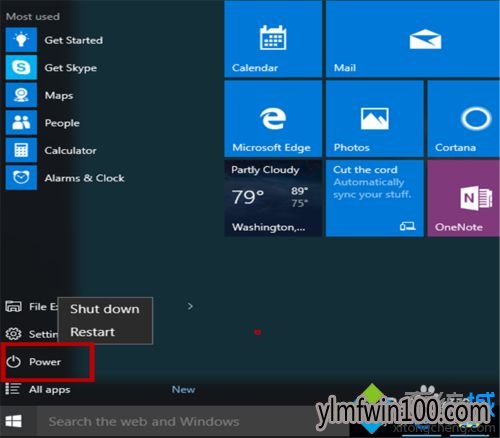Open the Get Started lightbulb icon
The width and height of the screenshot is (500, 438).
point(21,40)
